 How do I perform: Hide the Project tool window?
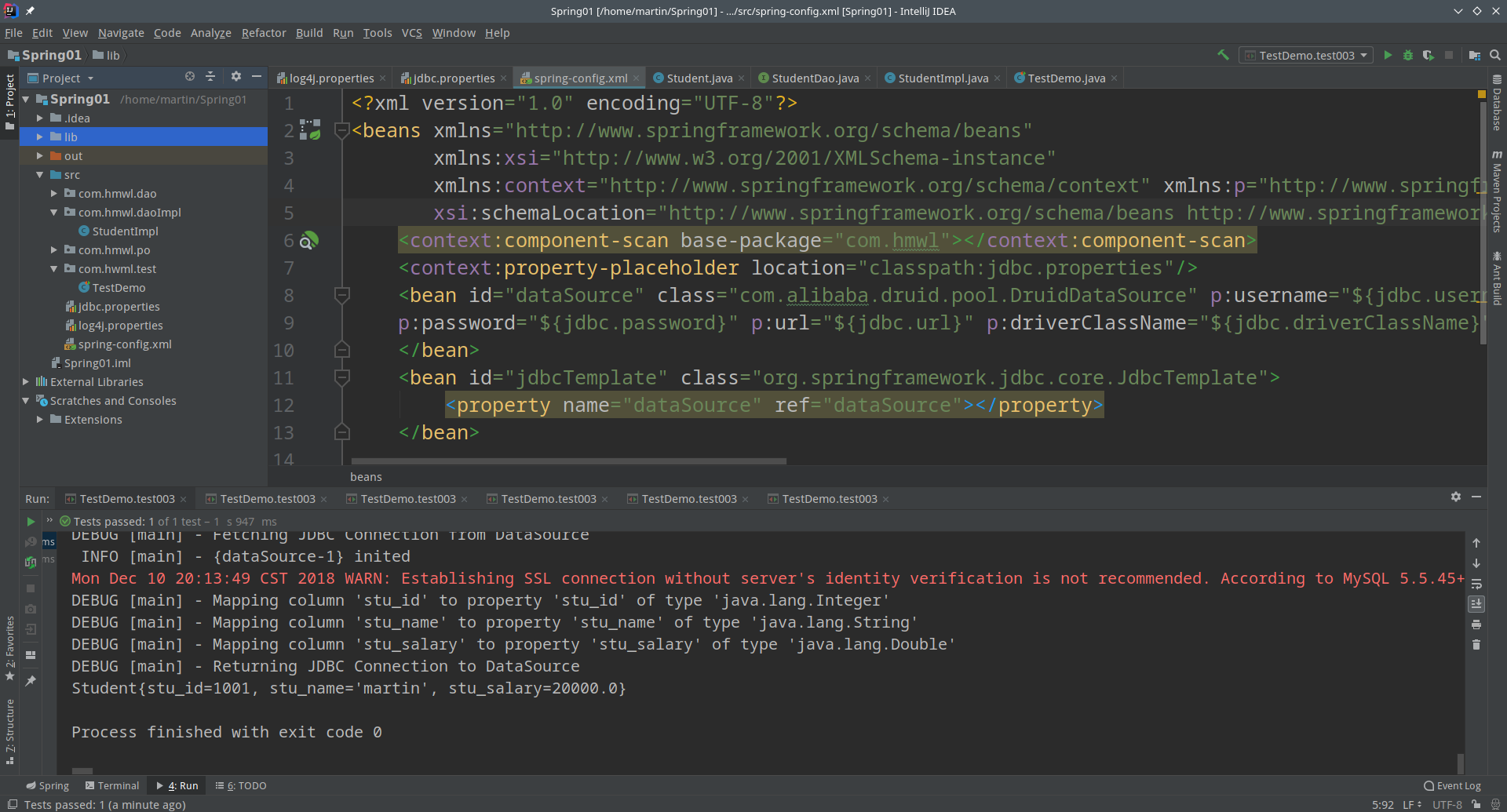pos(257,77)
